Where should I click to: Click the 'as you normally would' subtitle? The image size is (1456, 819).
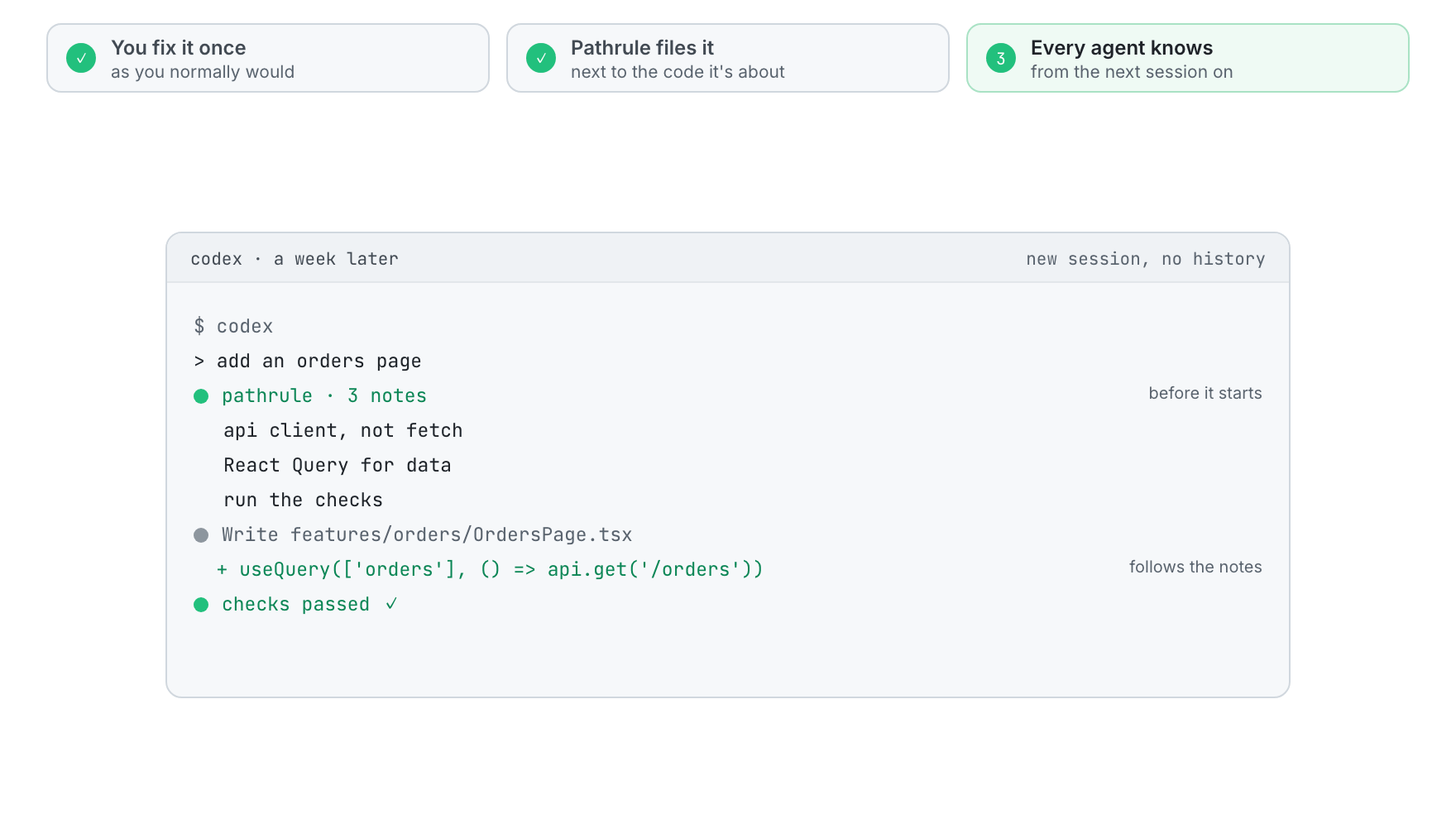click(203, 72)
